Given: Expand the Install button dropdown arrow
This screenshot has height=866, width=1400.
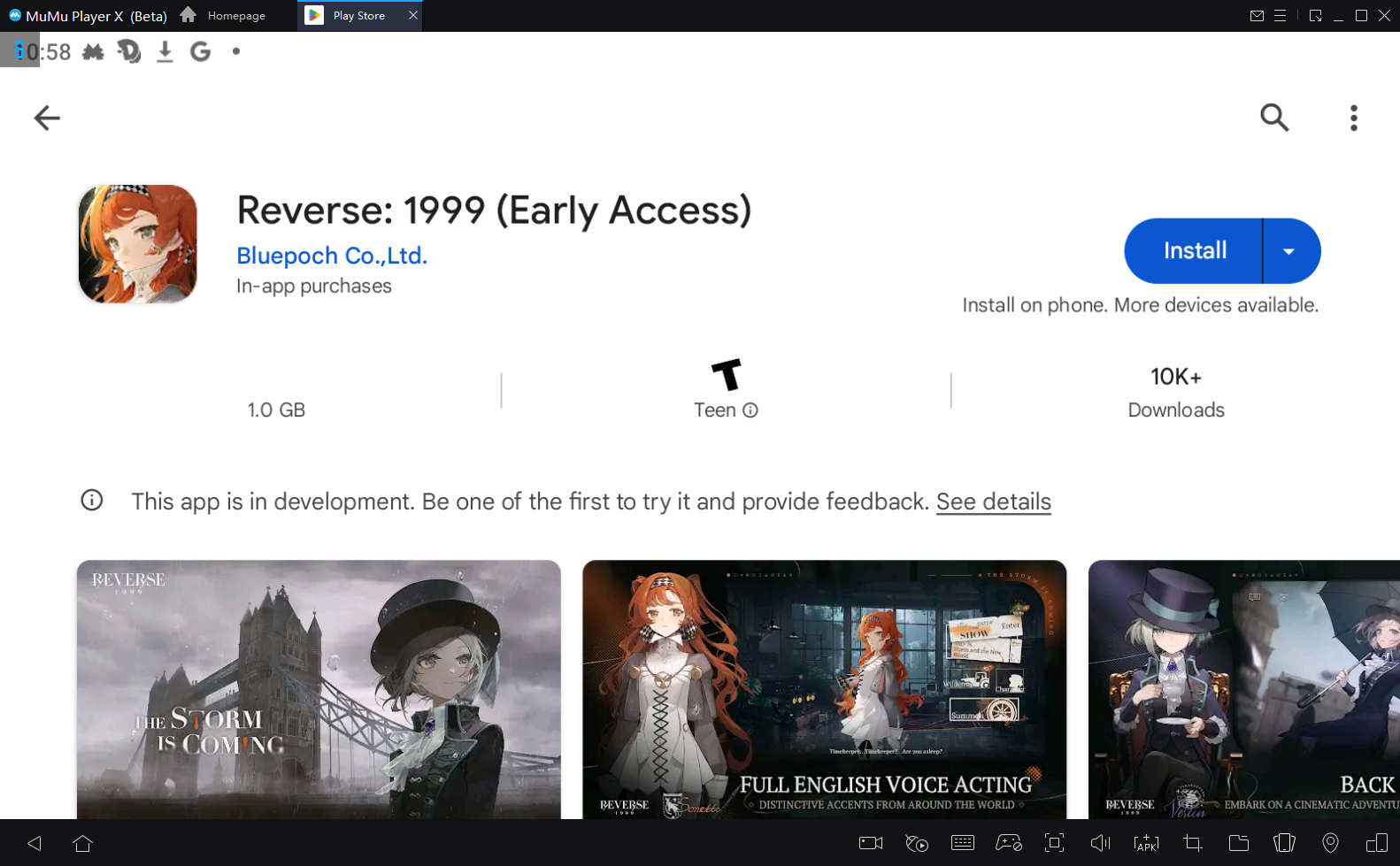Looking at the screenshot, I should pyautogui.click(x=1289, y=251).
